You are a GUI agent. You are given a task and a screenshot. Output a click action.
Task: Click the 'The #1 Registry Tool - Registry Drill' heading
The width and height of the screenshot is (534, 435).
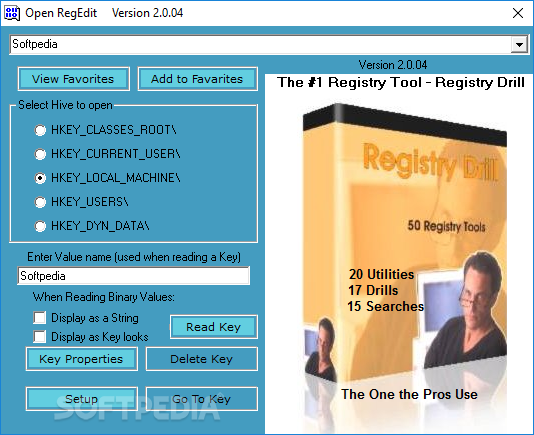tap(400, 82)
